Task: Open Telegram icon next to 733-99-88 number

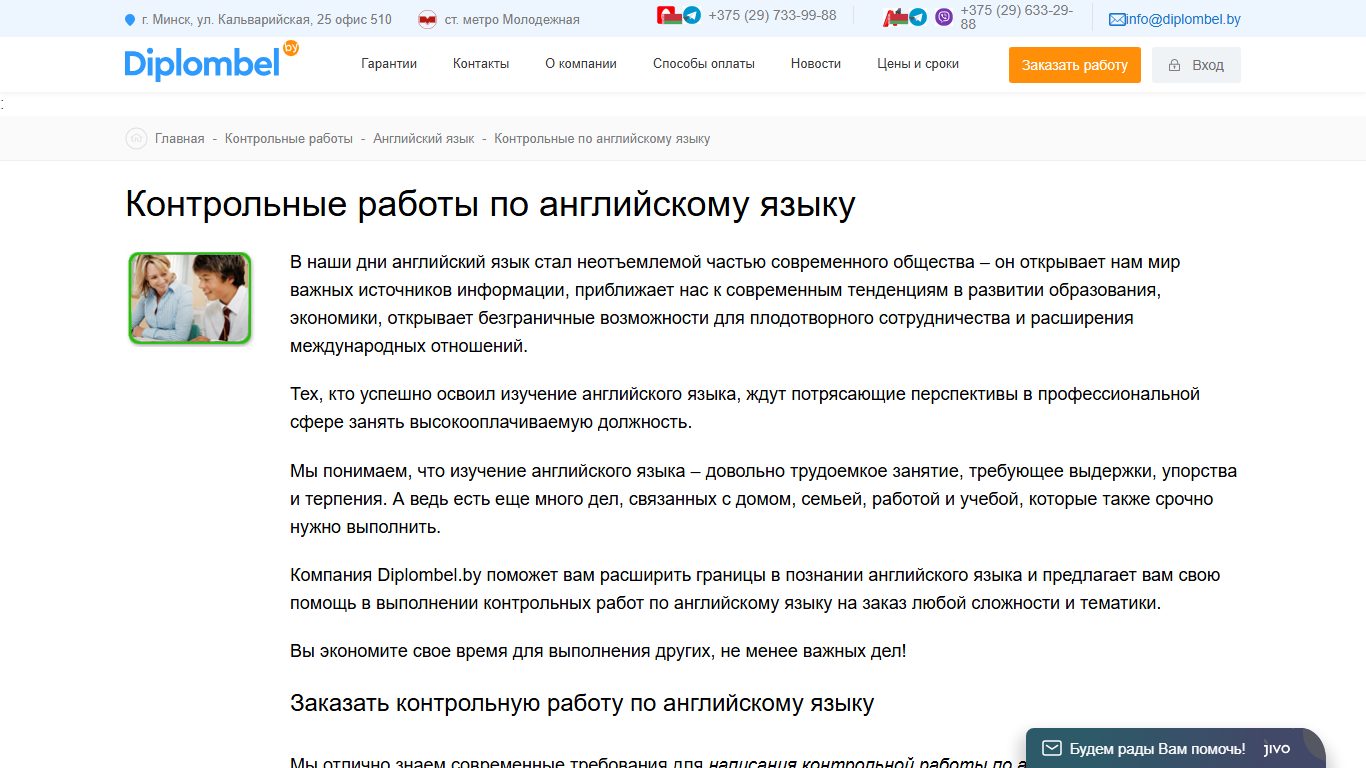Action: tap(692, 16)
